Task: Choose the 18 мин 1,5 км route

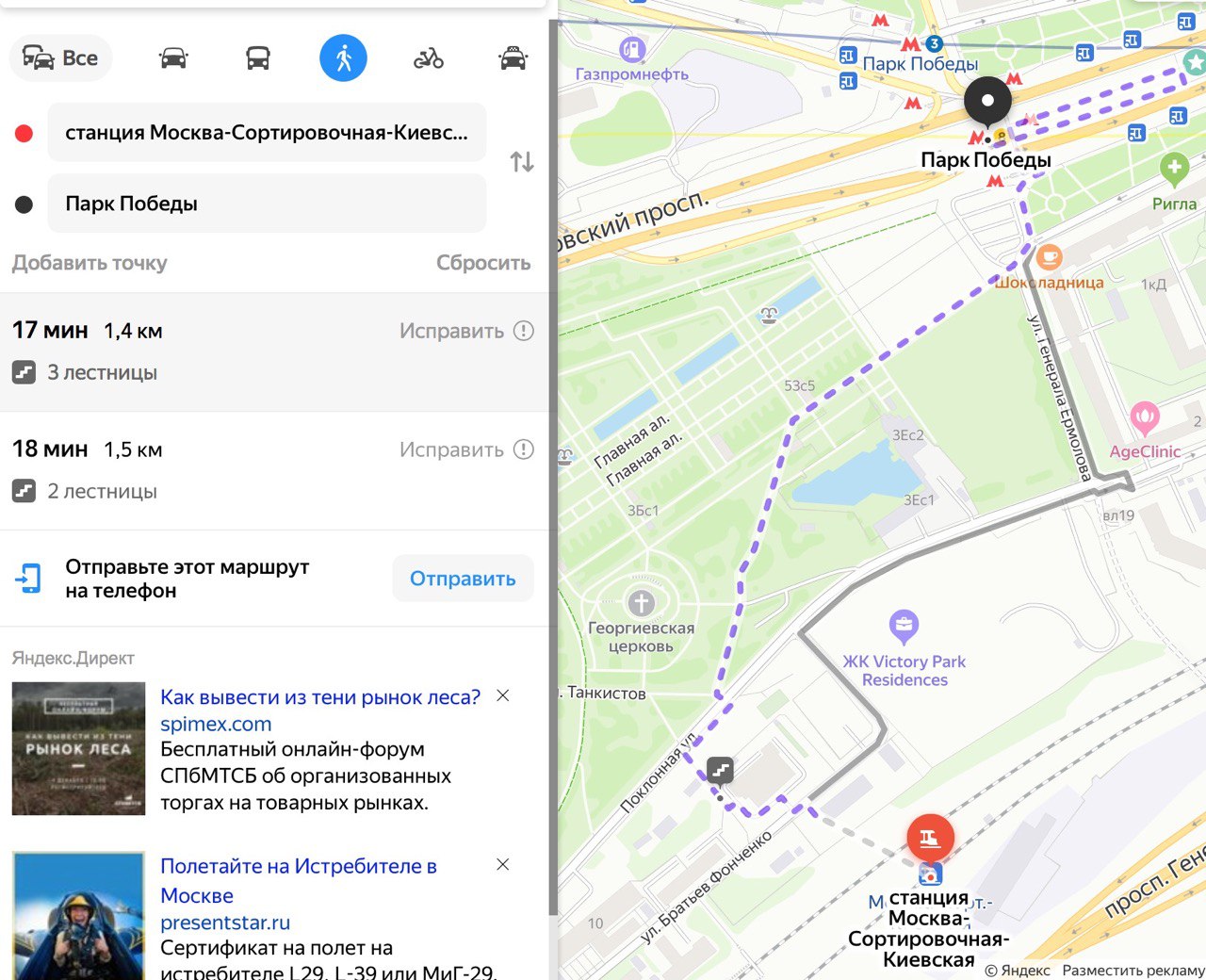Action: (273, 470)
